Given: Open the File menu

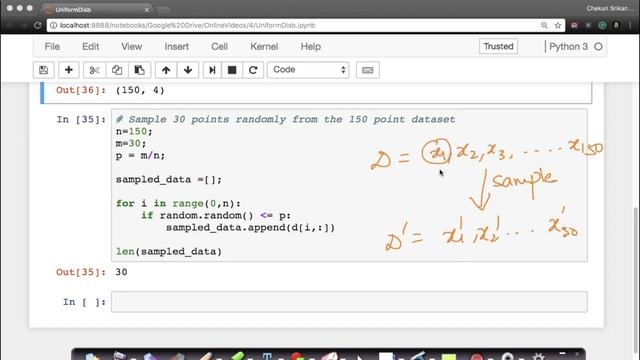Looking at the screenshot, I should coord(52,47).
